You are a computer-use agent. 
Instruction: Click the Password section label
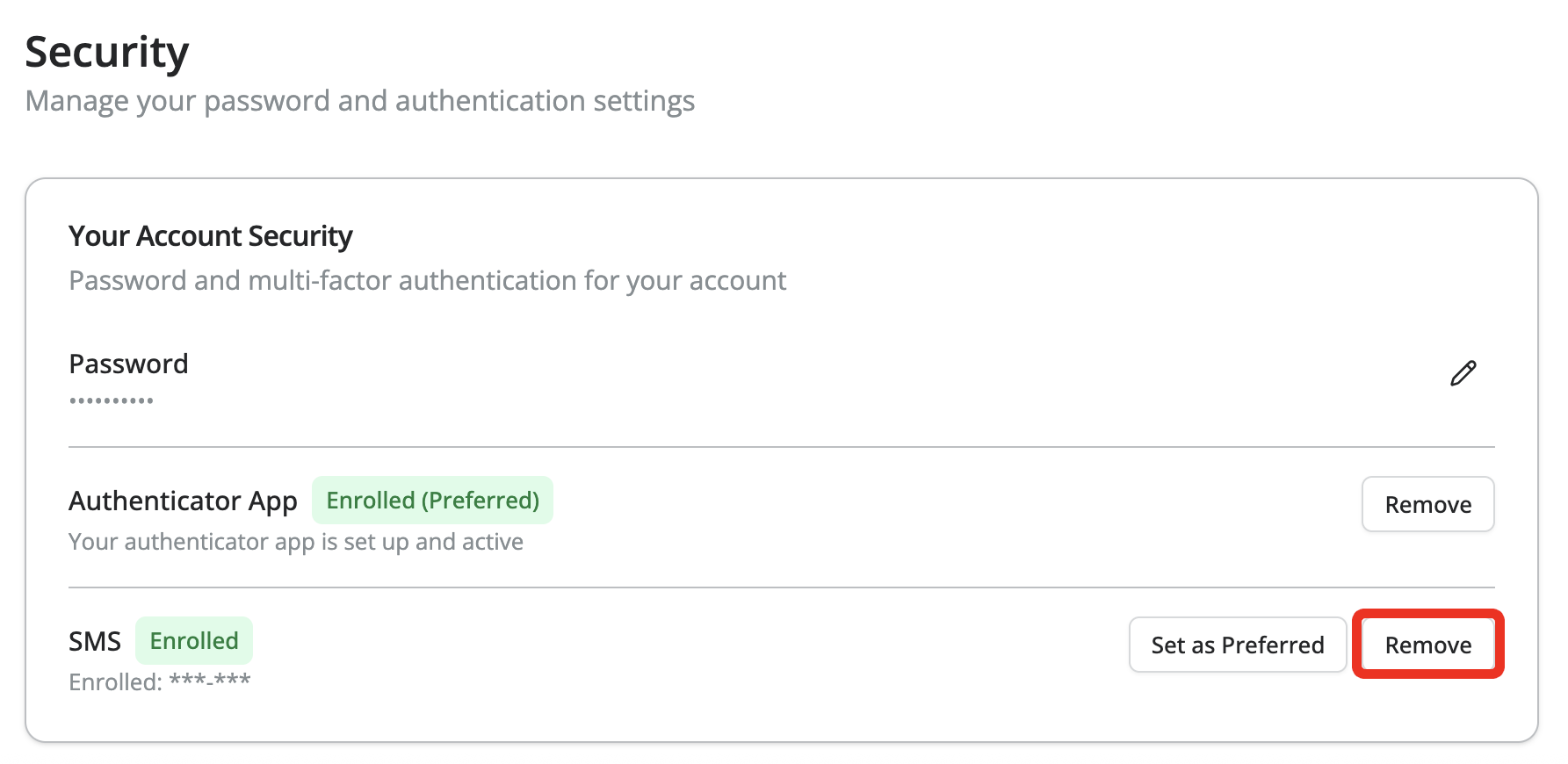(127, 363)
